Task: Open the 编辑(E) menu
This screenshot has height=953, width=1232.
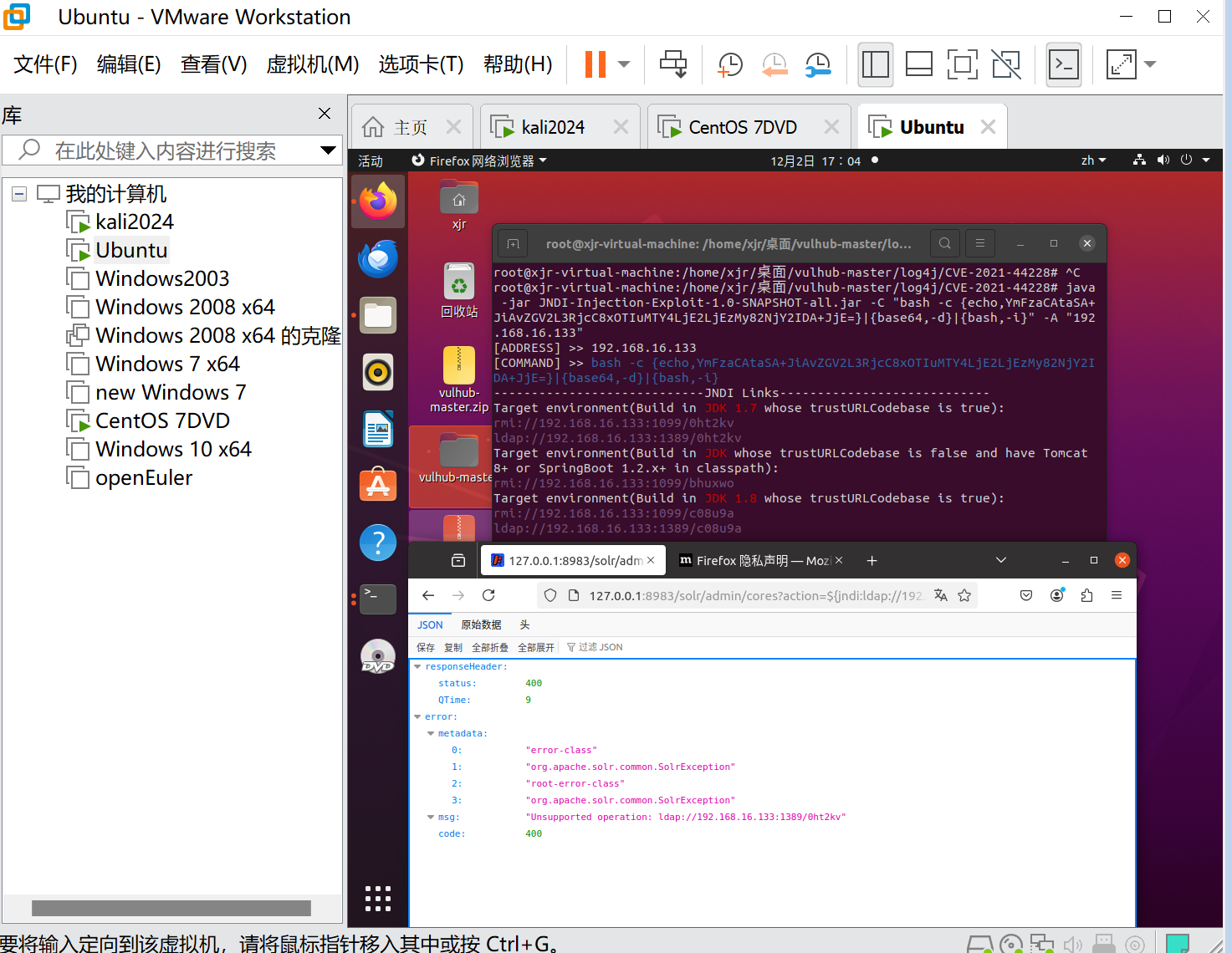Action: pyautogui.click(x=129, y=64)
